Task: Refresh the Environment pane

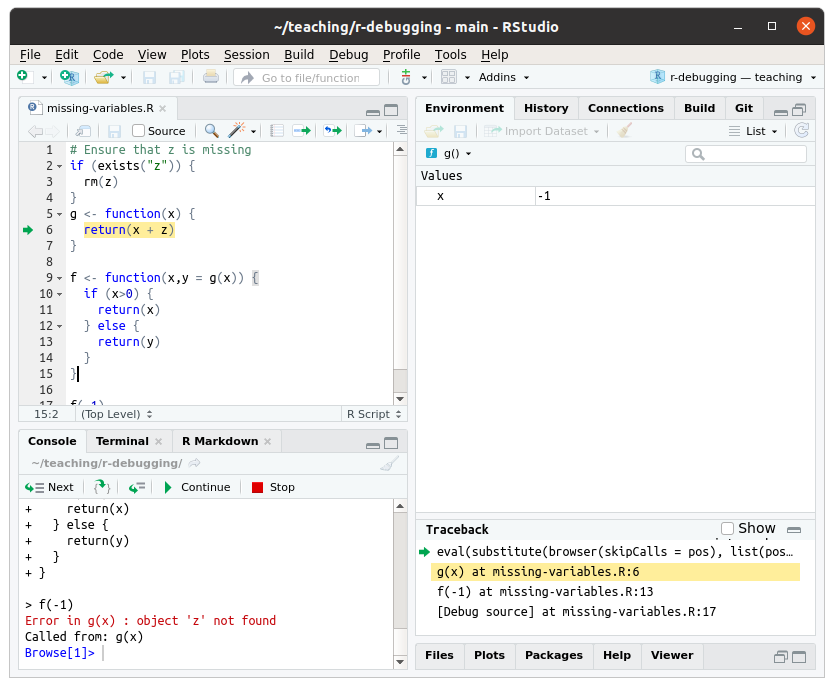Action: [802, 130]
